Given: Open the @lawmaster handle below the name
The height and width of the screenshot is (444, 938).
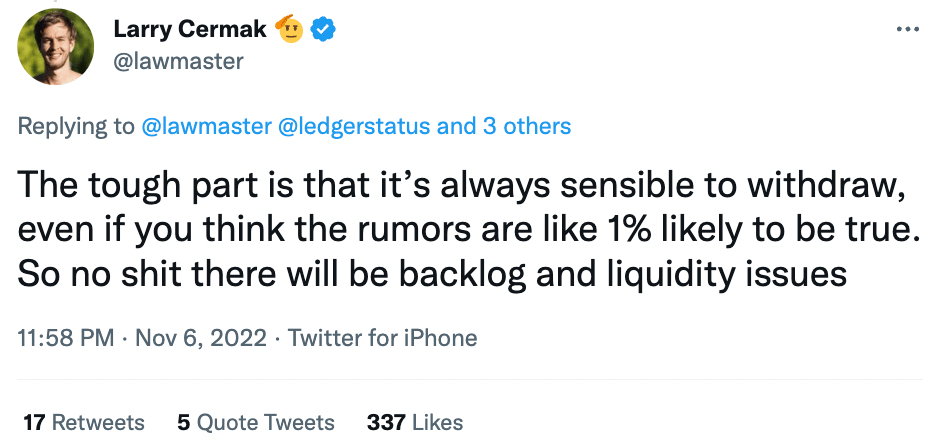Looking at the screenshot, I should [x=177, y=62].
